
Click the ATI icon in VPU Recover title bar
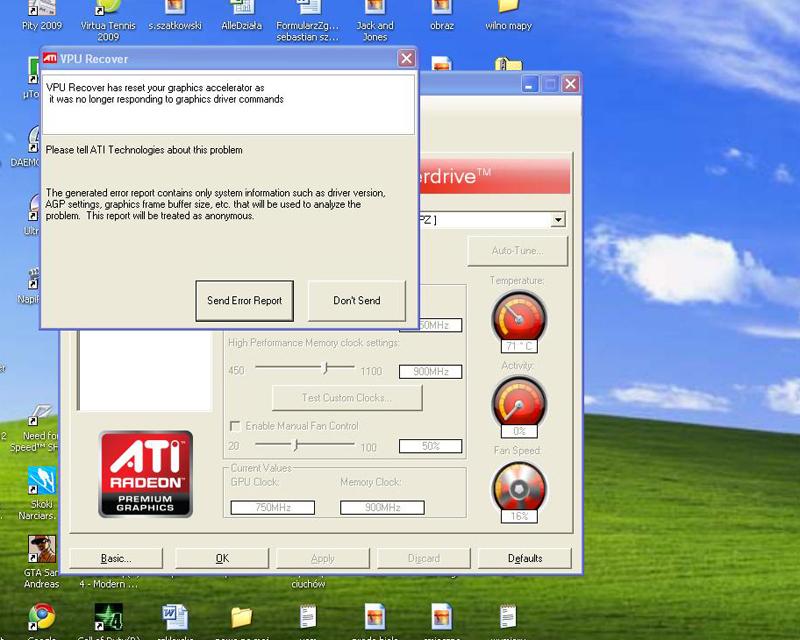point(50,58)
